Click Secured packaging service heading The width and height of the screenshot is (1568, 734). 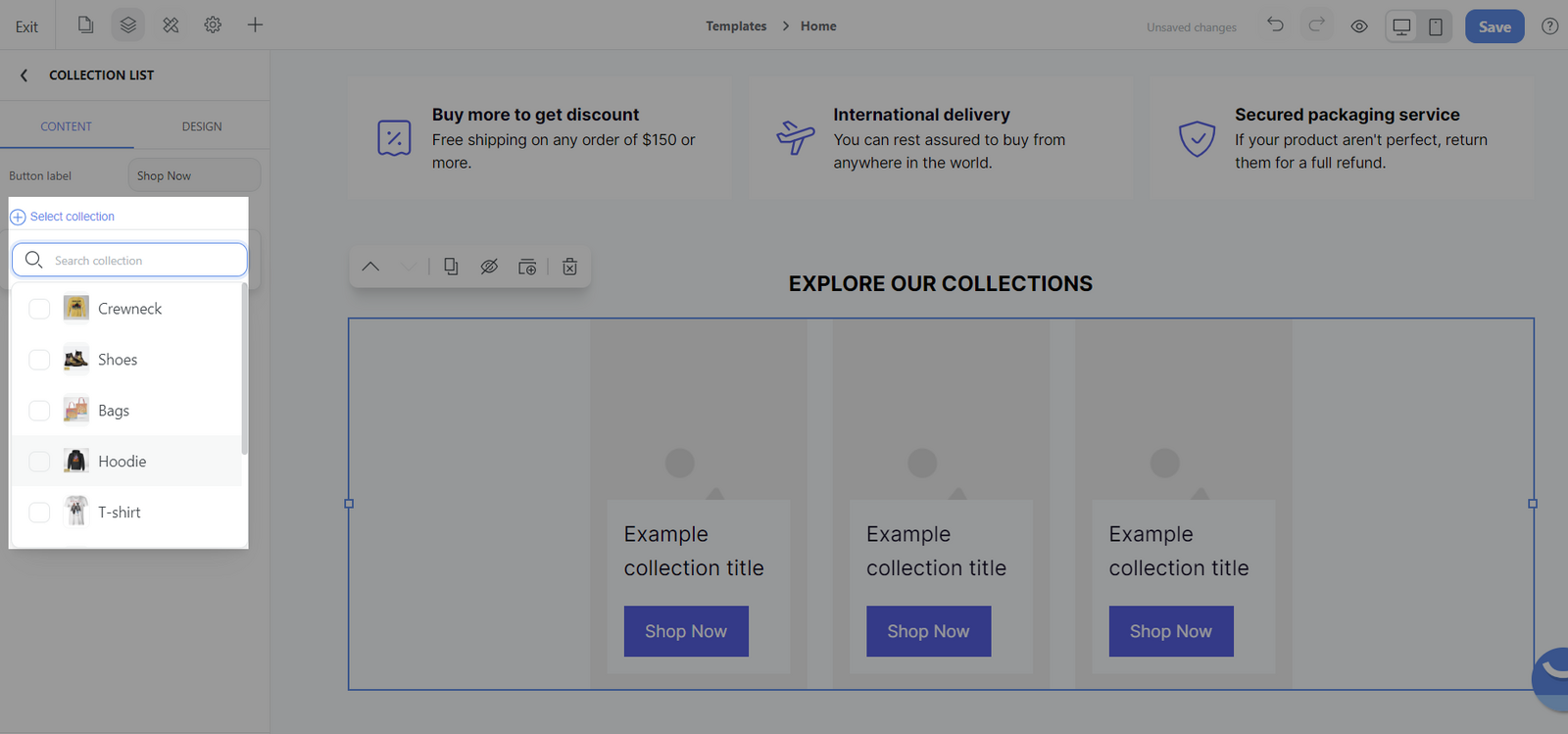coord(1347,115)
